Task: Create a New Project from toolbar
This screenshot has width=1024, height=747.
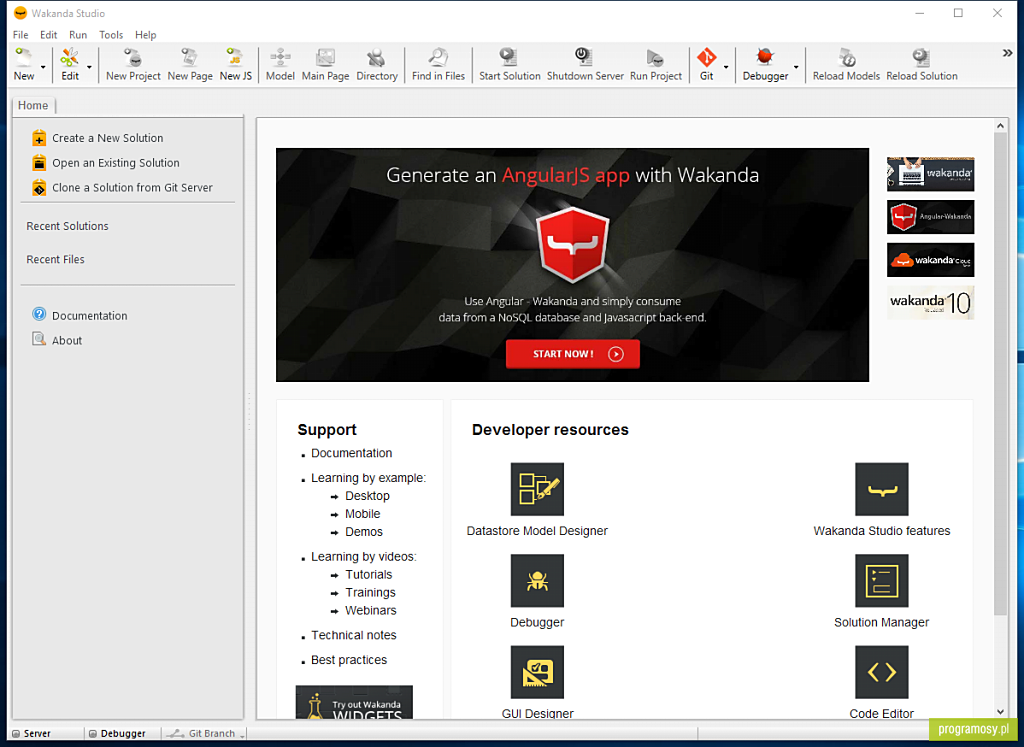Action: coord(133,65)
